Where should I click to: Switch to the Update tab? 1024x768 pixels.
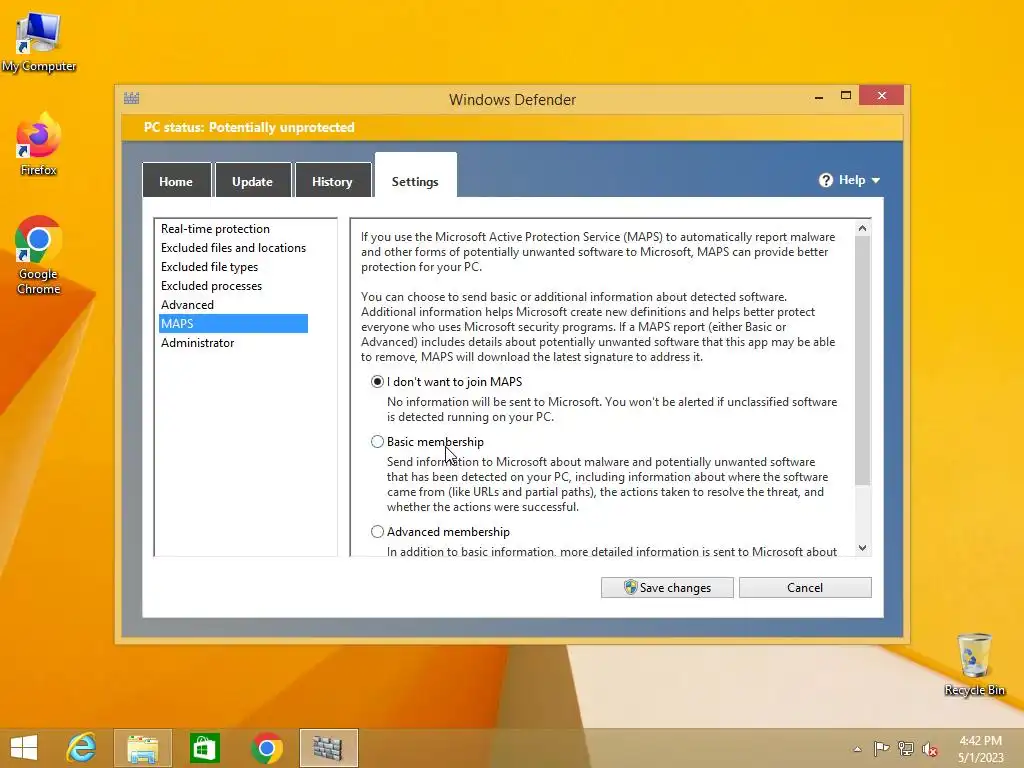[253, 182]
